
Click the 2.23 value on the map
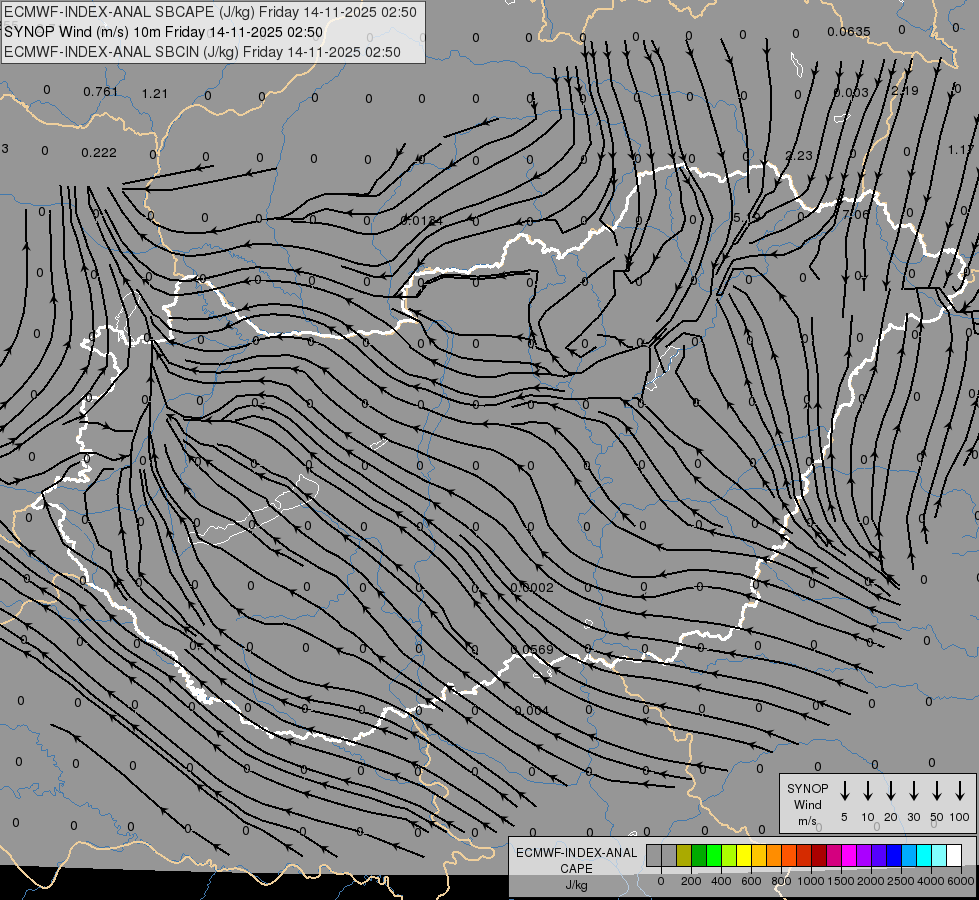pos(799,155)
